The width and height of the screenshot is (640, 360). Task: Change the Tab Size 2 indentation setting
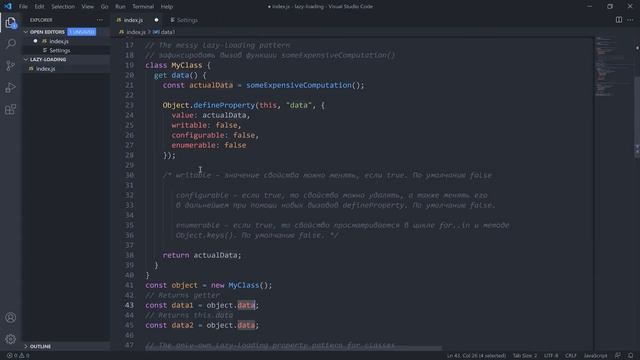525,356
